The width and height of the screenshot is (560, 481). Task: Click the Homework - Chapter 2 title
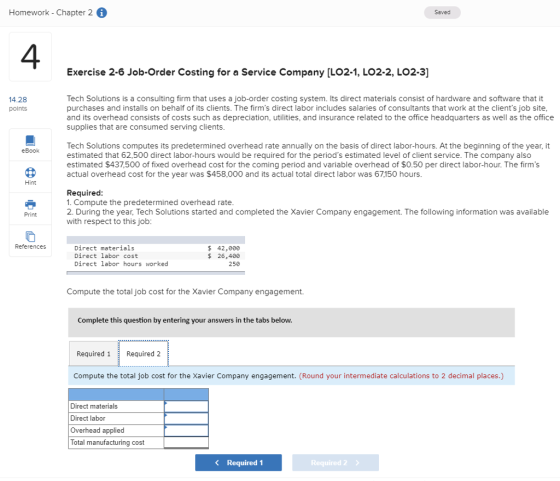51,12
